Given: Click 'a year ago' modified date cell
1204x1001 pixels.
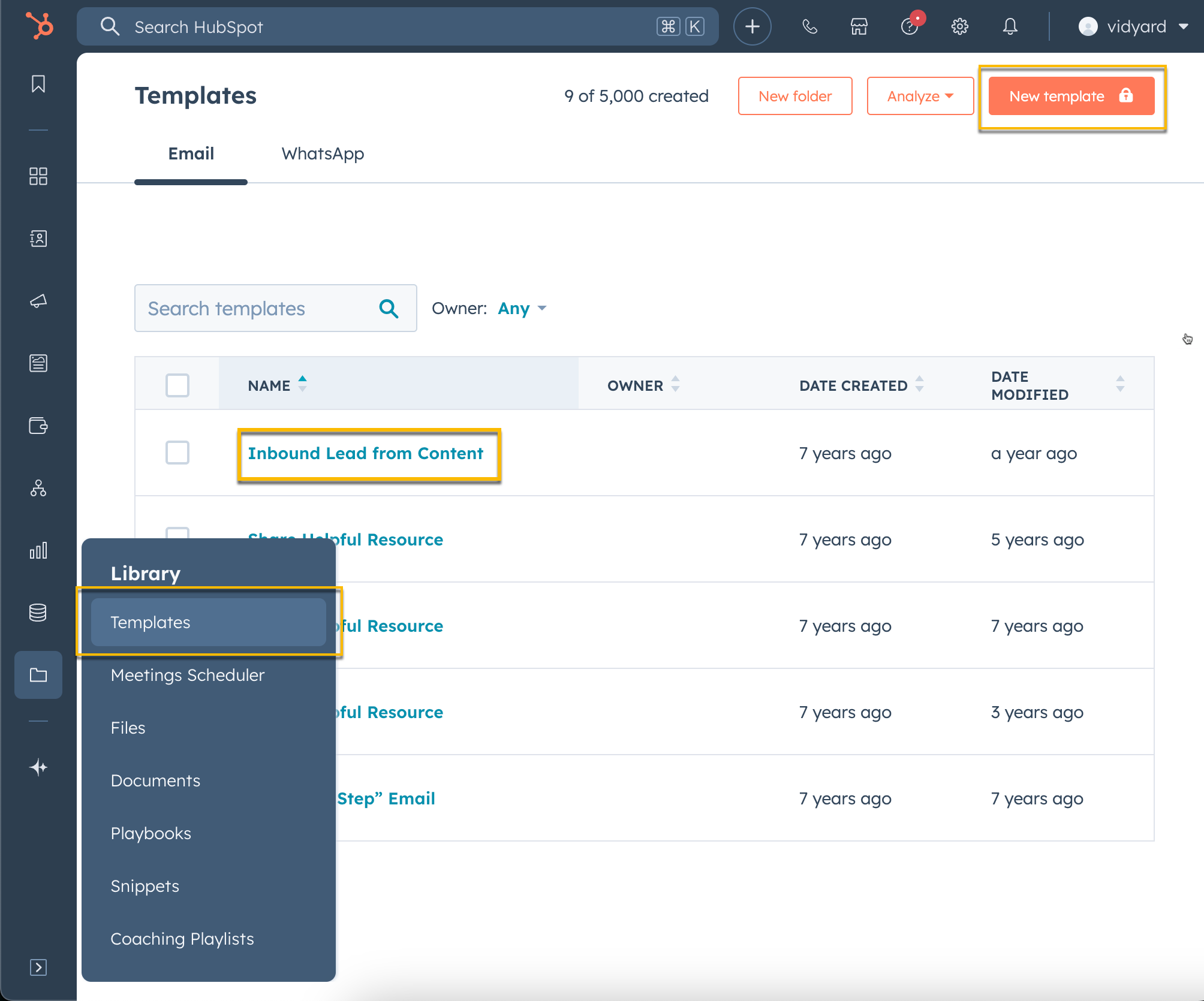Looking at the screenshot, I should coord(1034,453).
